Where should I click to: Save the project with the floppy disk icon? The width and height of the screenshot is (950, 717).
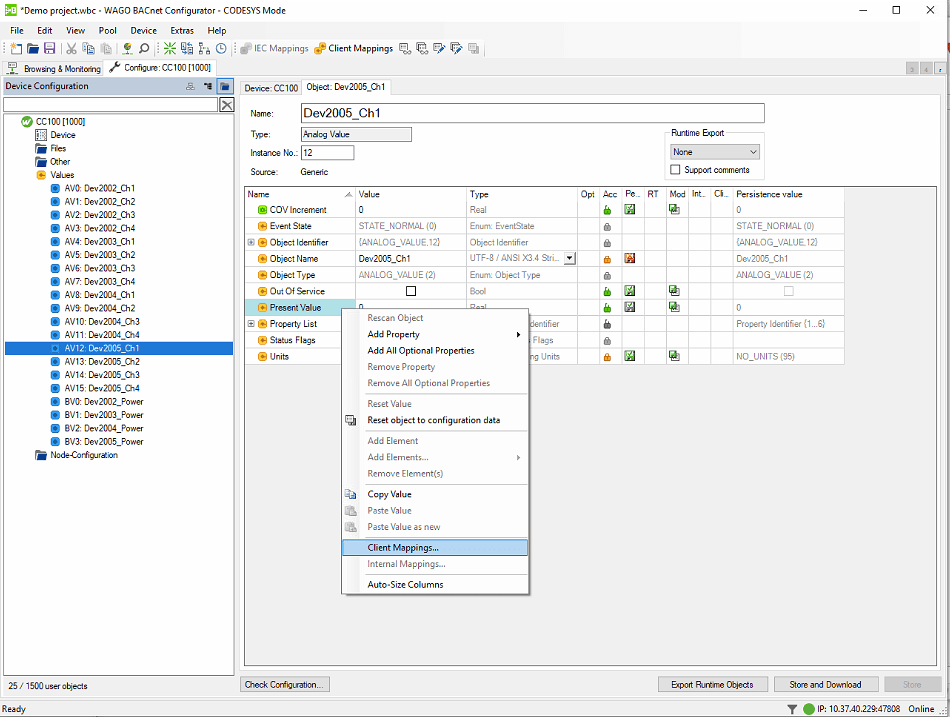(x=50, y=48)
